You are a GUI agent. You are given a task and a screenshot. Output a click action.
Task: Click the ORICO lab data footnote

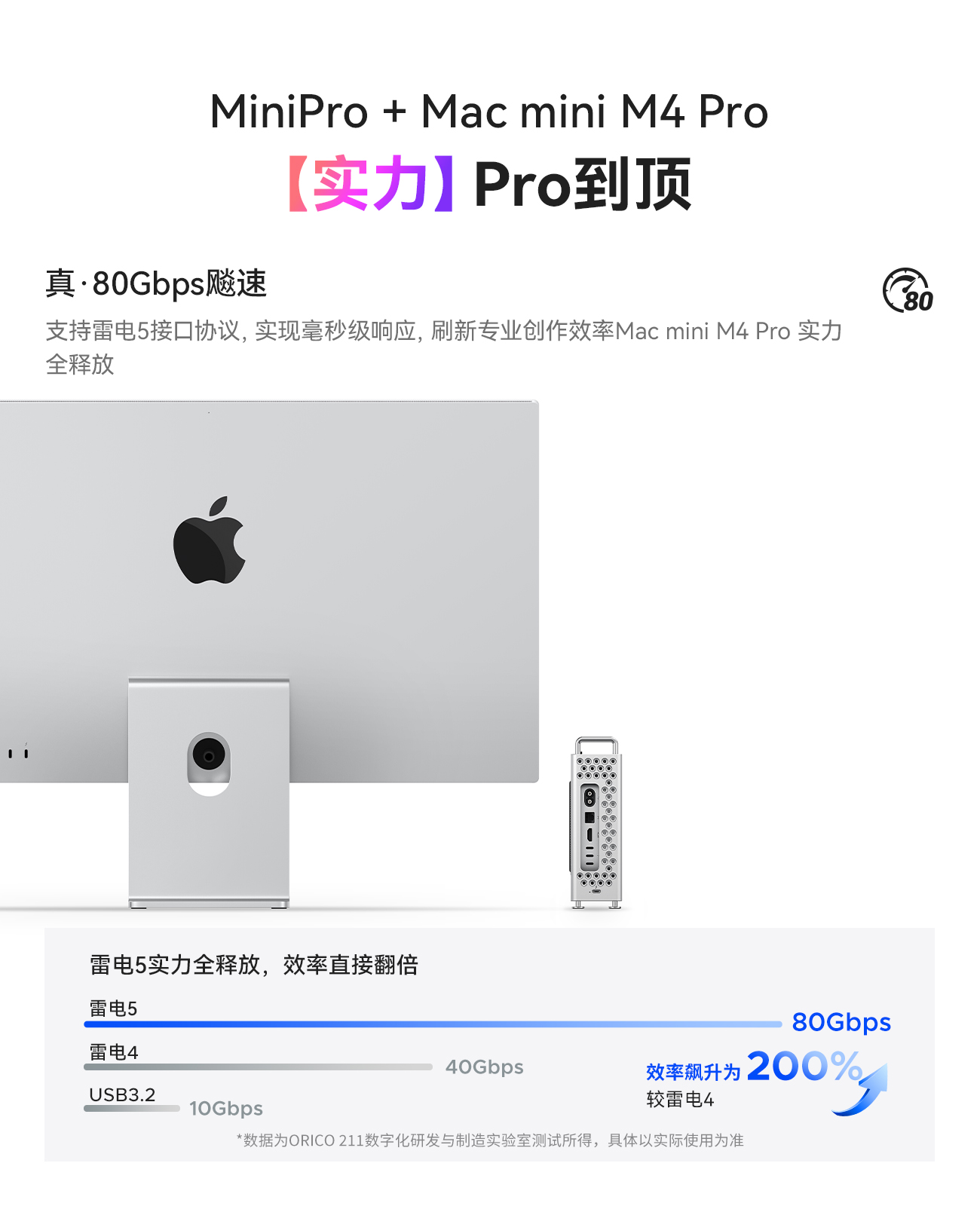pos(490,1140)
